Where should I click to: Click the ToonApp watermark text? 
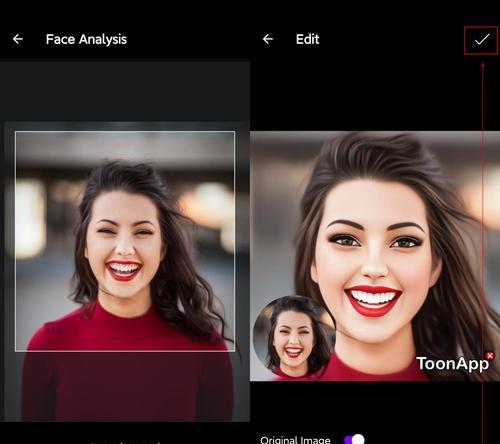453,364
